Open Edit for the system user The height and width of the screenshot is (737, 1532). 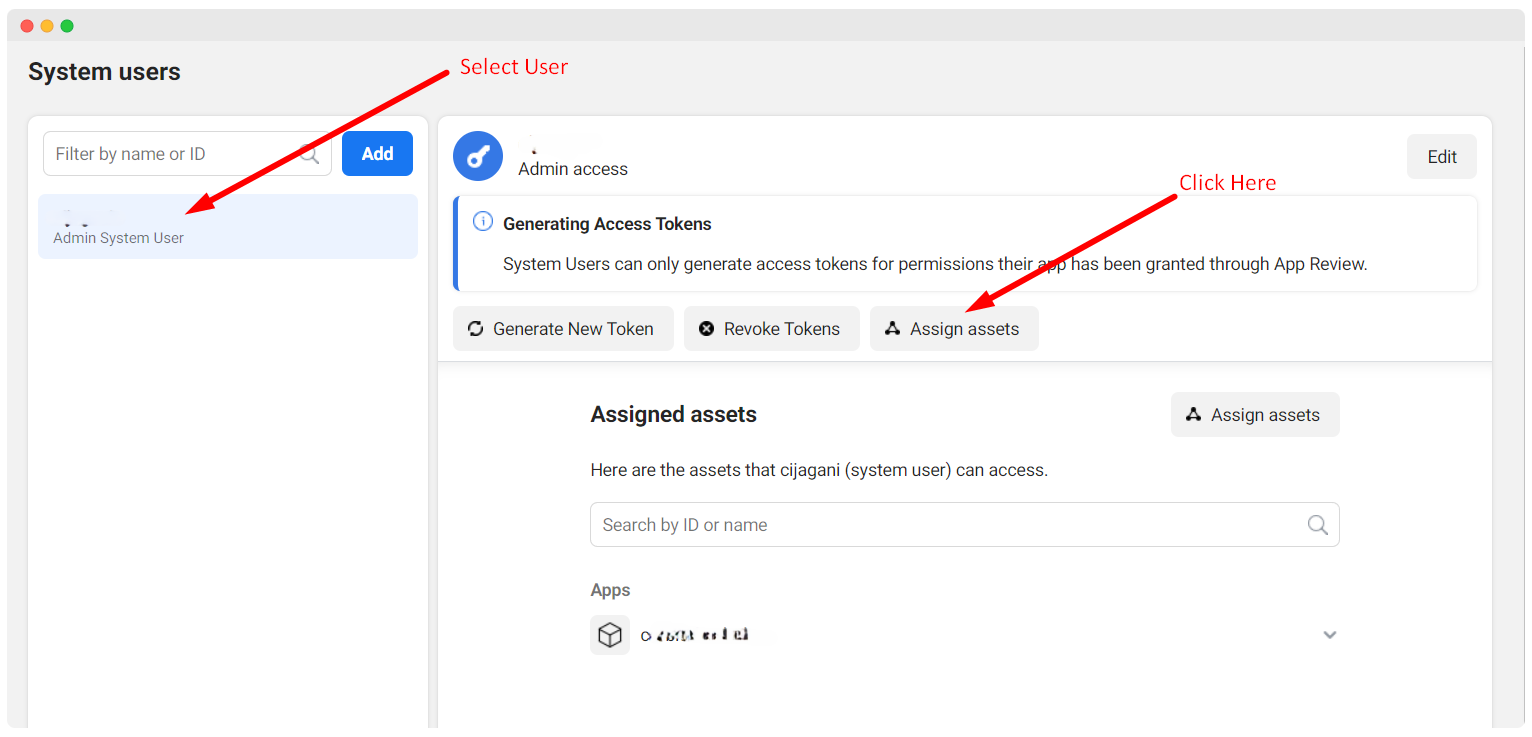click(1441, 157)
